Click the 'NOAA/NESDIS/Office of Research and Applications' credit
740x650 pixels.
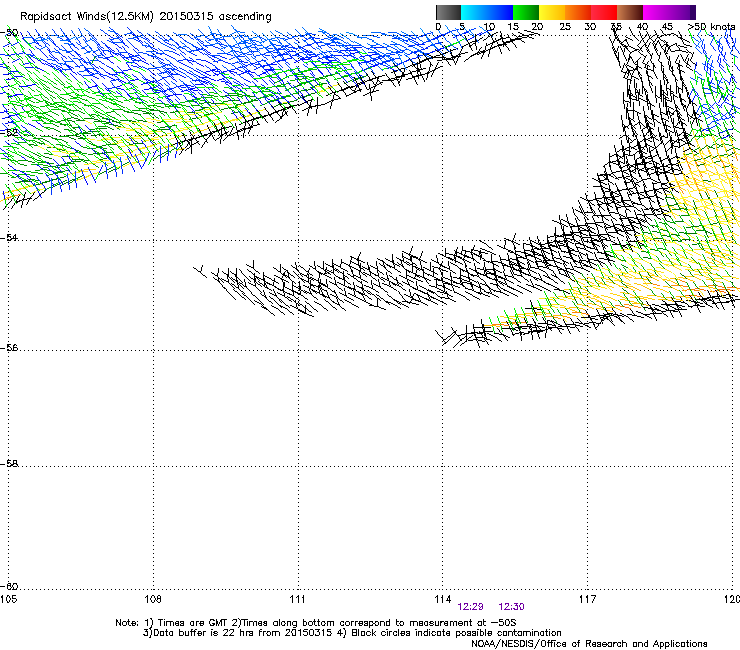589,644
